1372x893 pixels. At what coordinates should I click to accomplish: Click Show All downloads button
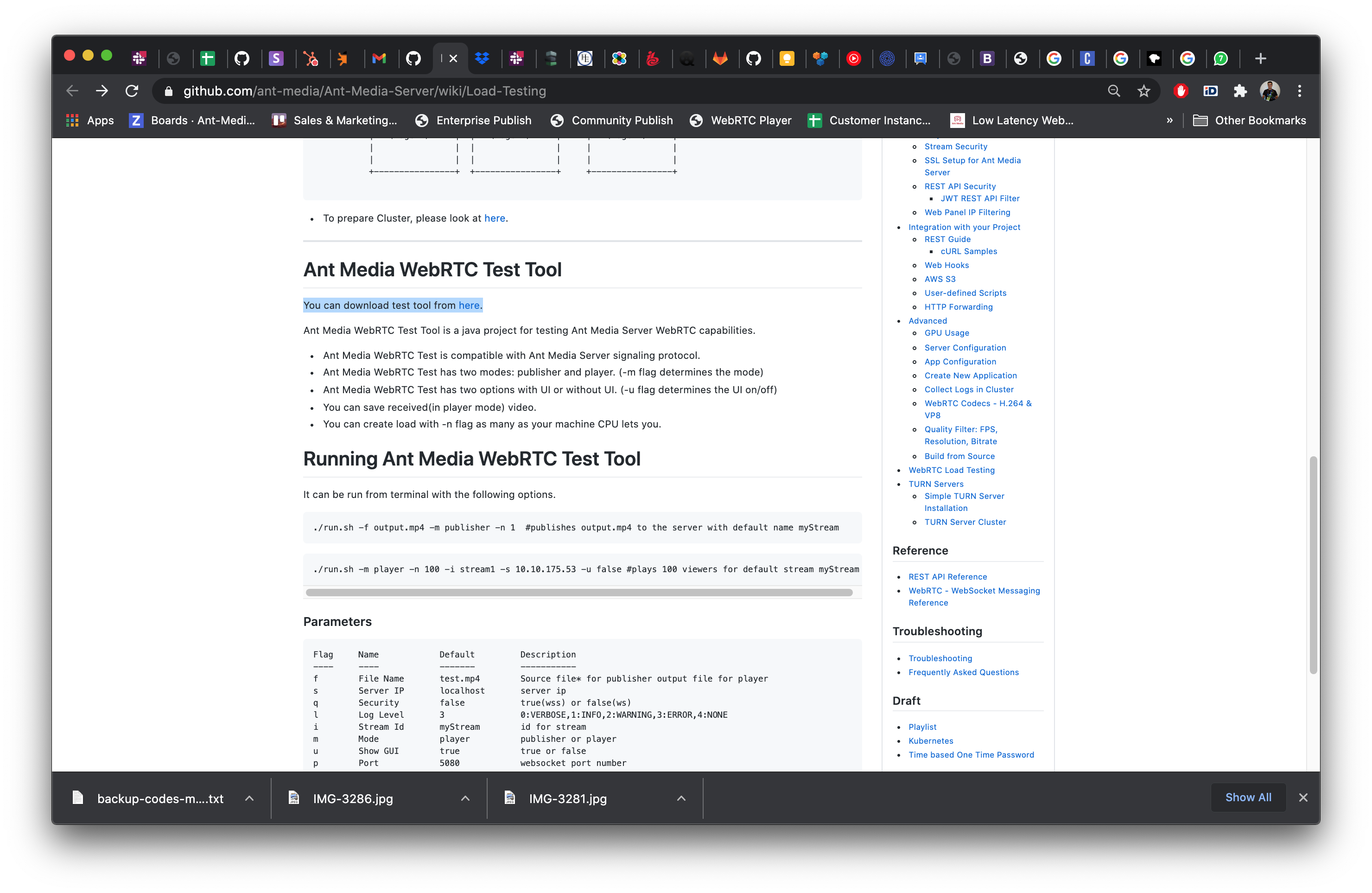click(1248, 797)
